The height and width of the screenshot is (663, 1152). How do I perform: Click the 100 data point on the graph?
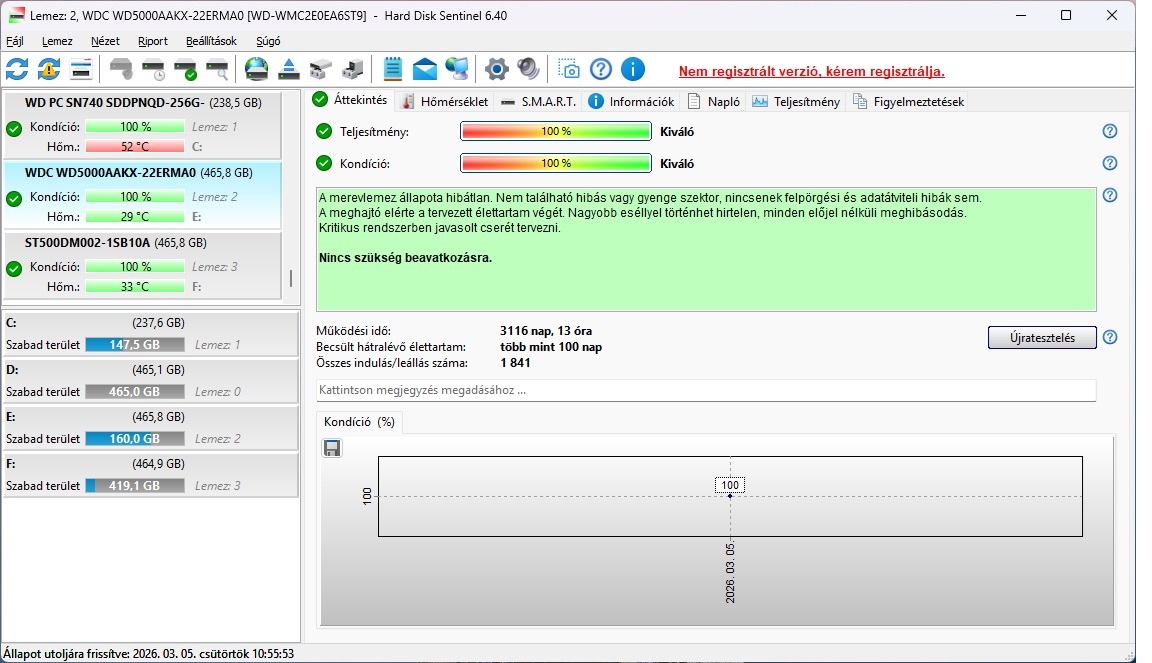(x=730, y=496)
